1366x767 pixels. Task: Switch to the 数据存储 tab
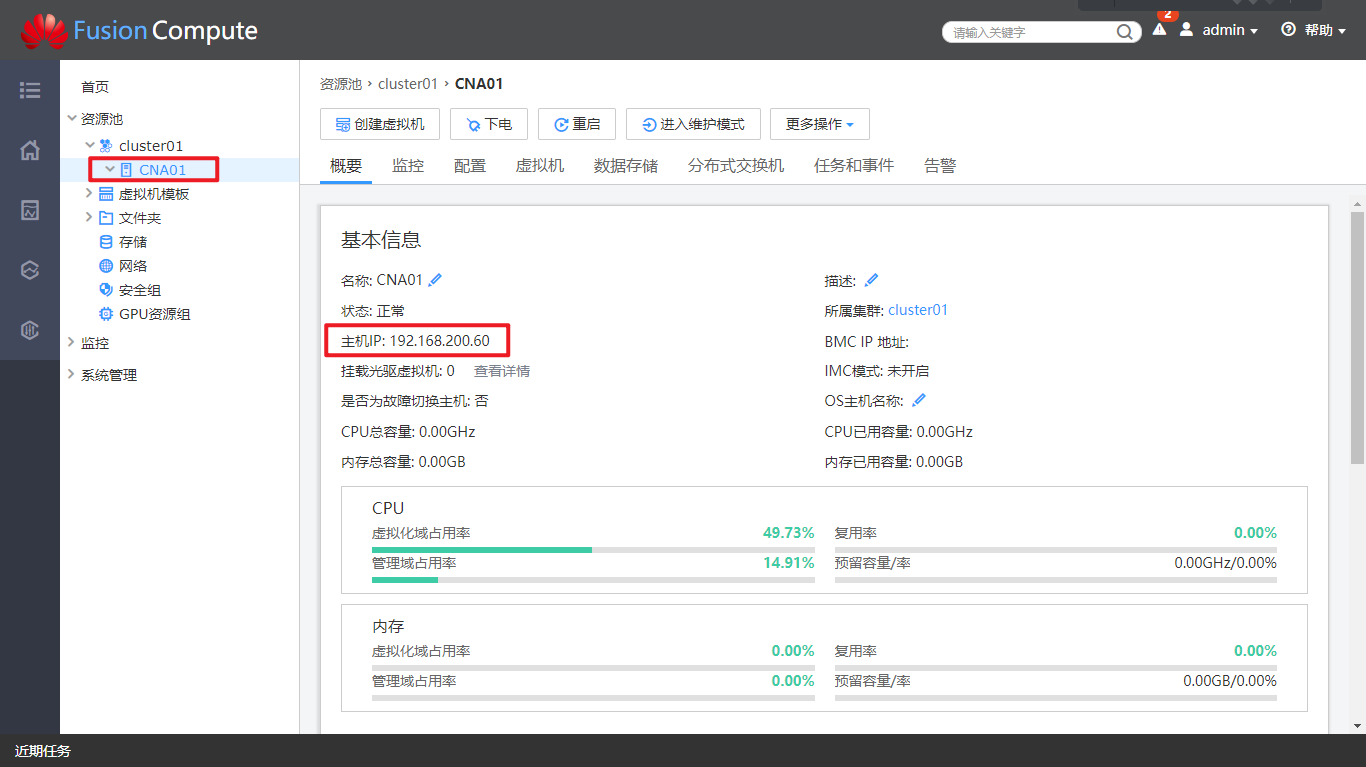(x=626, y=166)
